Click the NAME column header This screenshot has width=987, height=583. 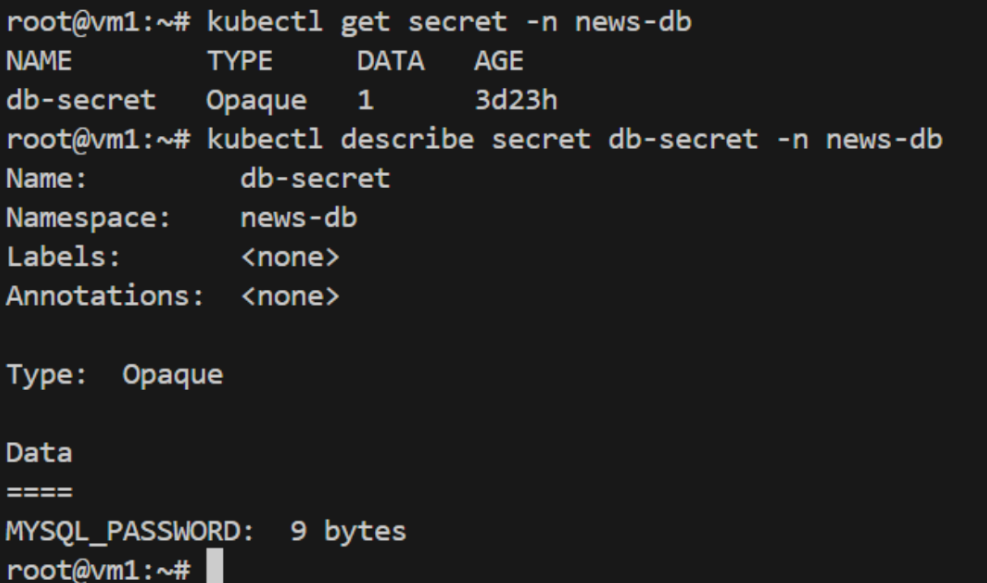(x=39, y=61)
